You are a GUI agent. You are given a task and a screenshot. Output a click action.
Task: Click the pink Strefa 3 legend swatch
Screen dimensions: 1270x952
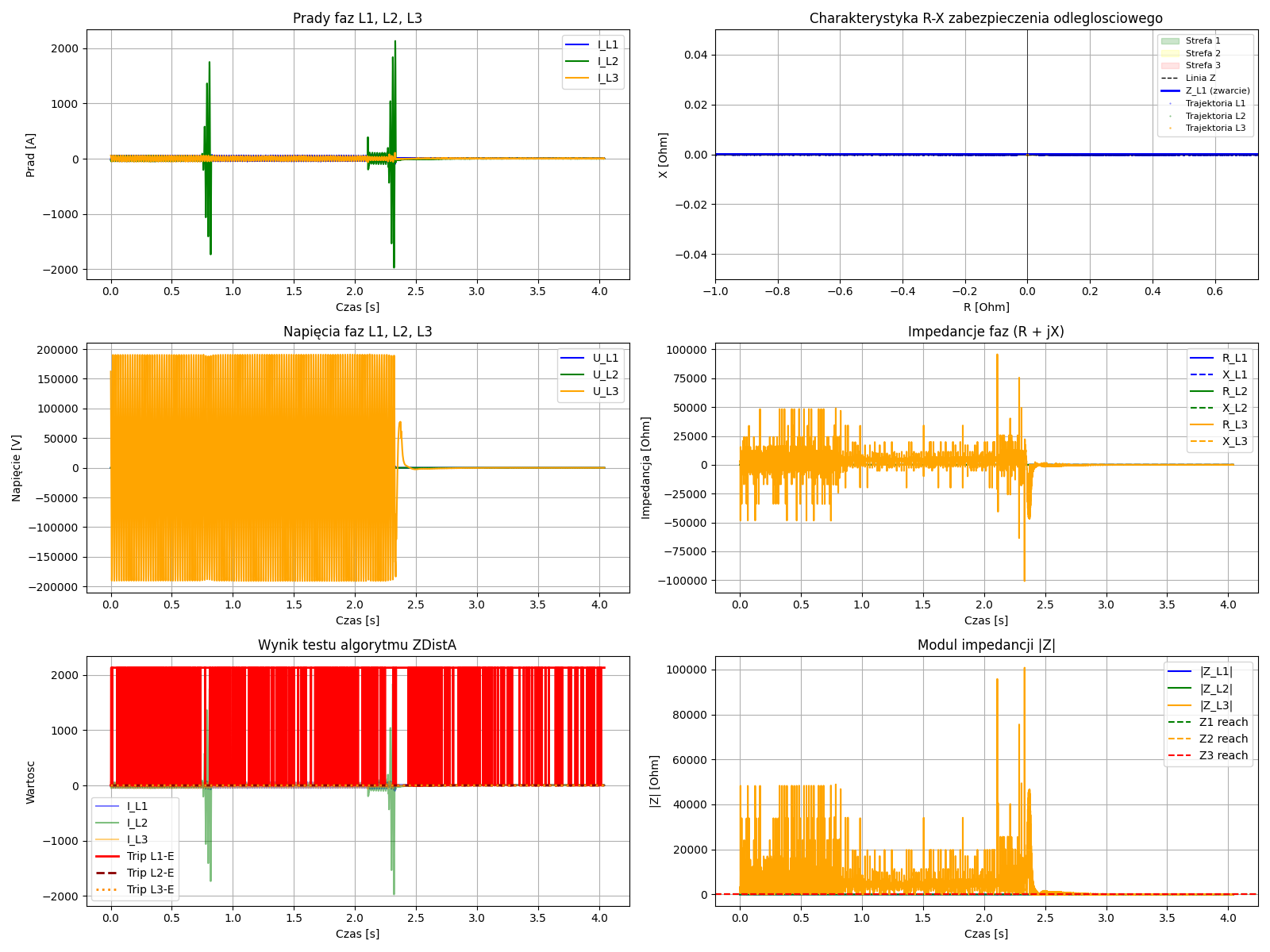point(1170,65)
